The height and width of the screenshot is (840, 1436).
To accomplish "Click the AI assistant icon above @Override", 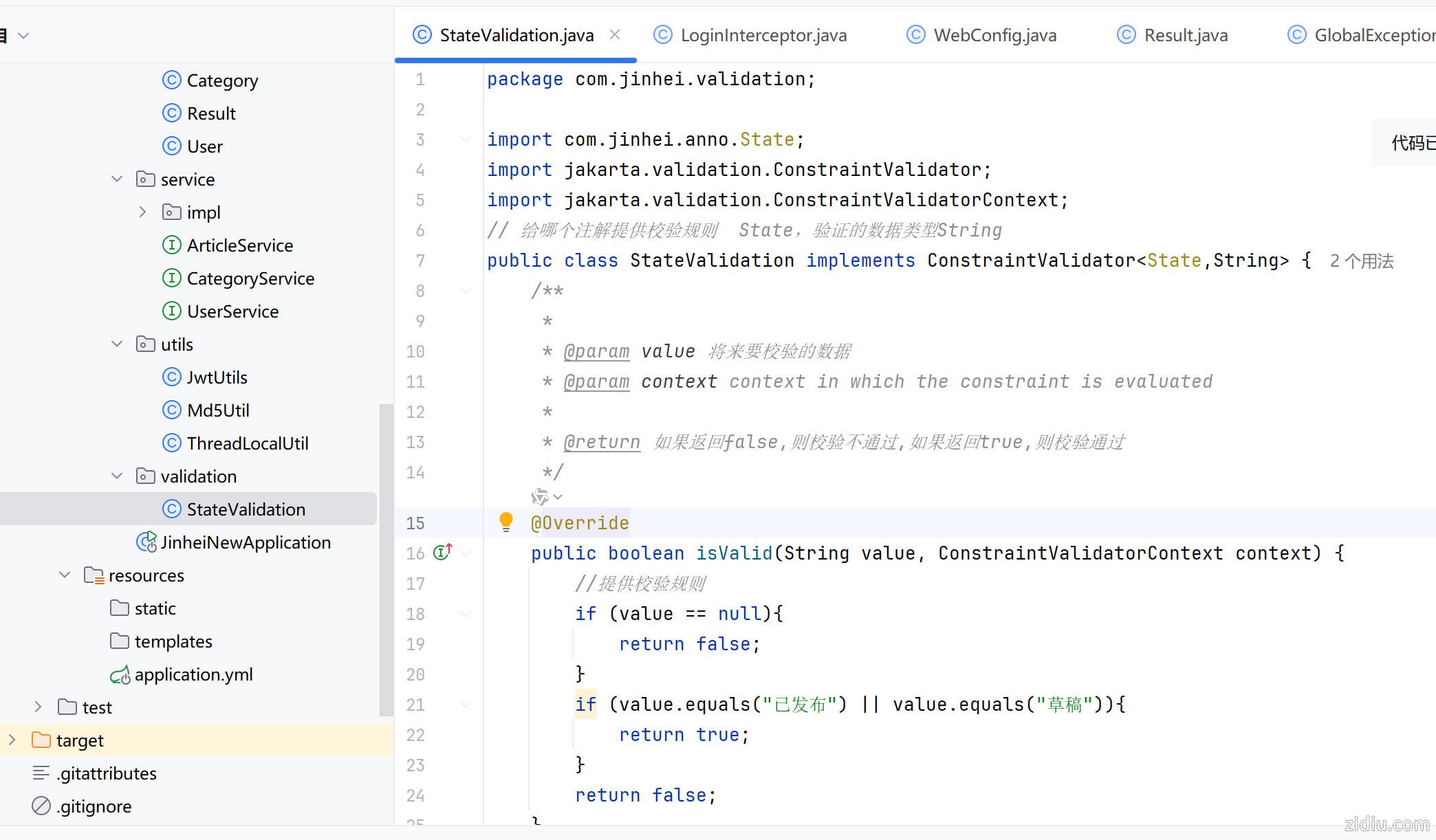I will click(540, 496).
